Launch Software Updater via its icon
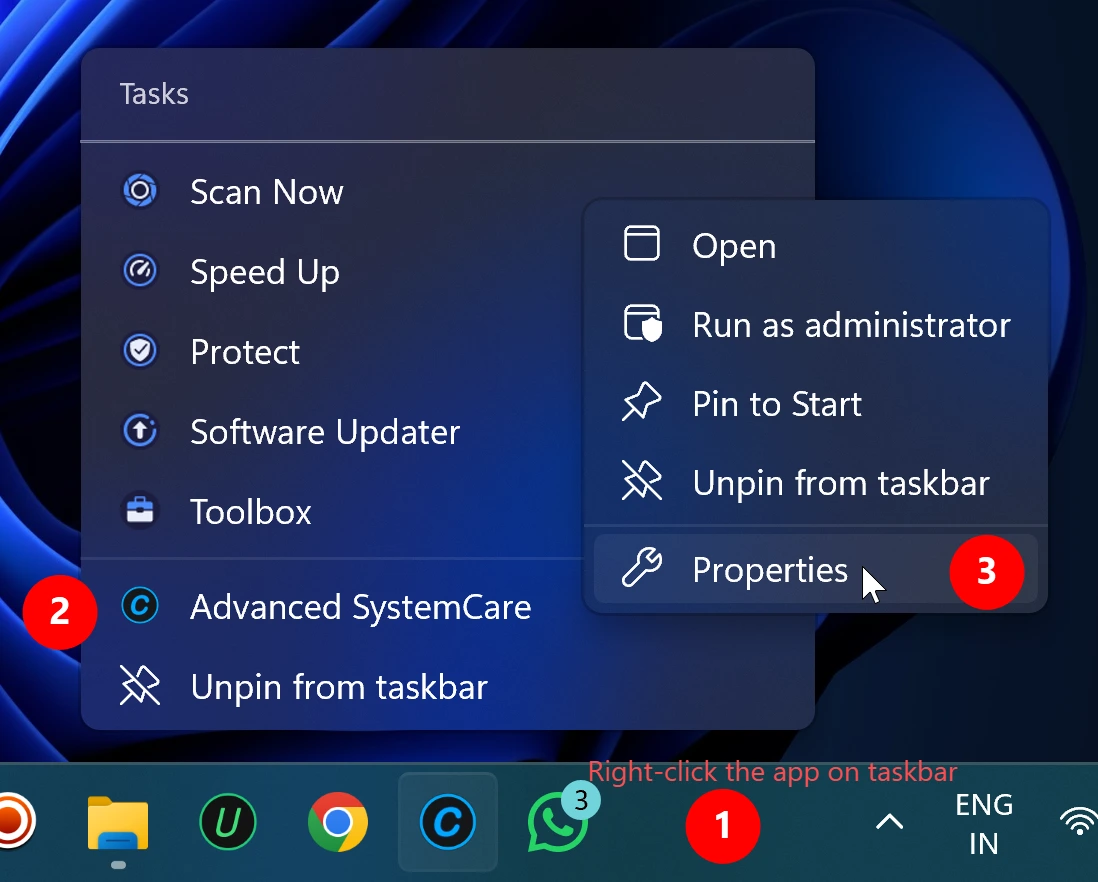The width and height of the screenshot is (1098, 882). [140, 431]
